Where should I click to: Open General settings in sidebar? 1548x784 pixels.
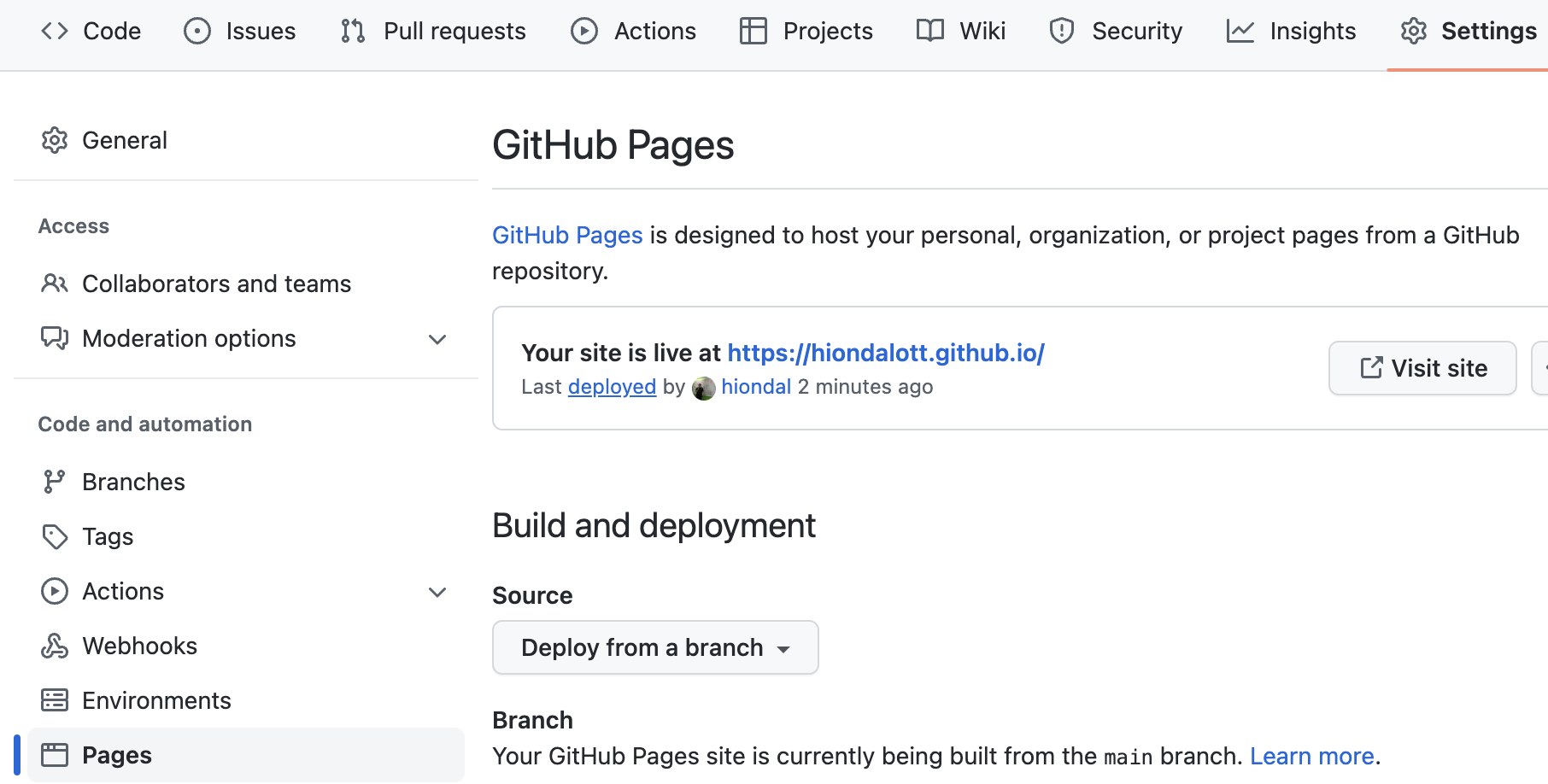(246, 140)
